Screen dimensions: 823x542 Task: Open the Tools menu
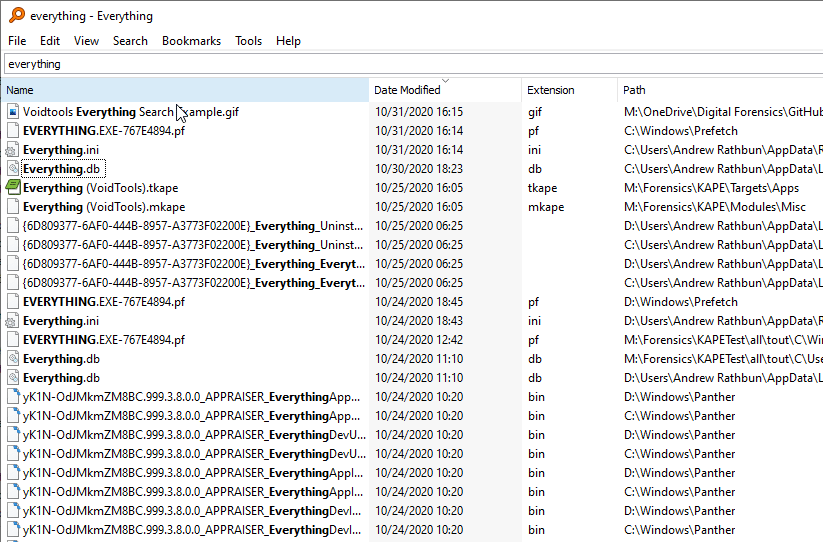pos(248,41)
